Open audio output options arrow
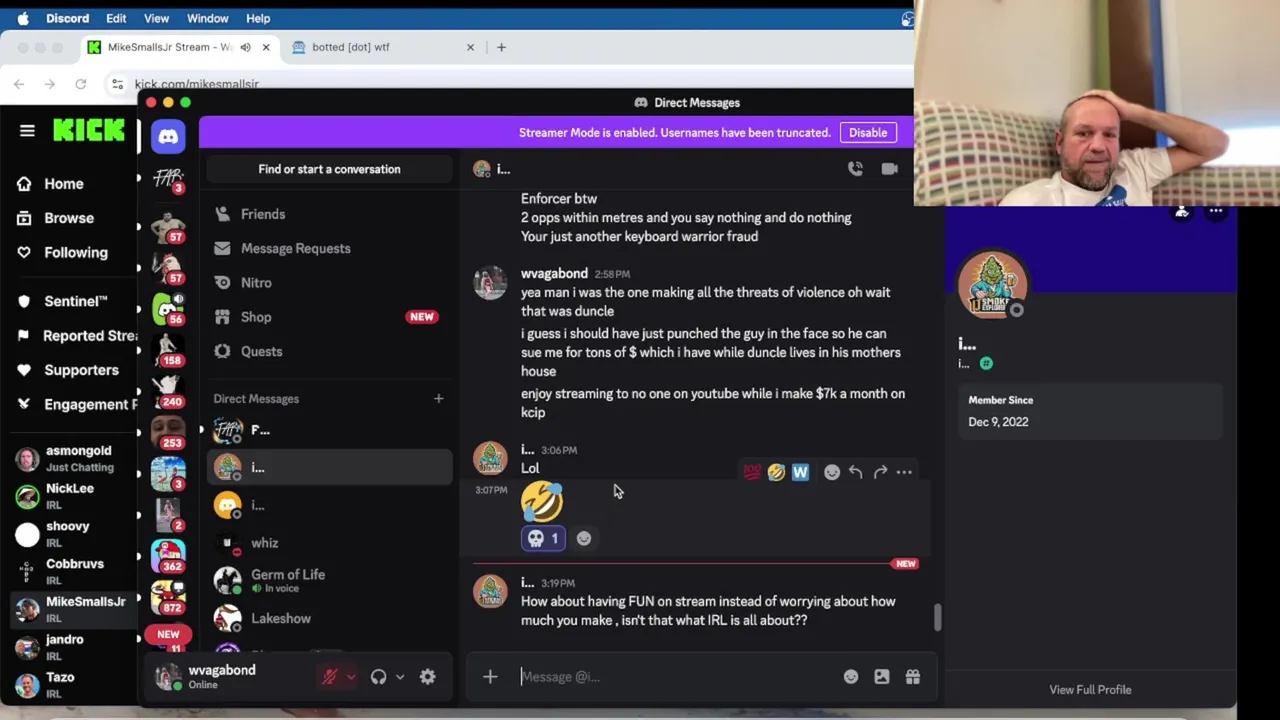 tap(400, 677)
